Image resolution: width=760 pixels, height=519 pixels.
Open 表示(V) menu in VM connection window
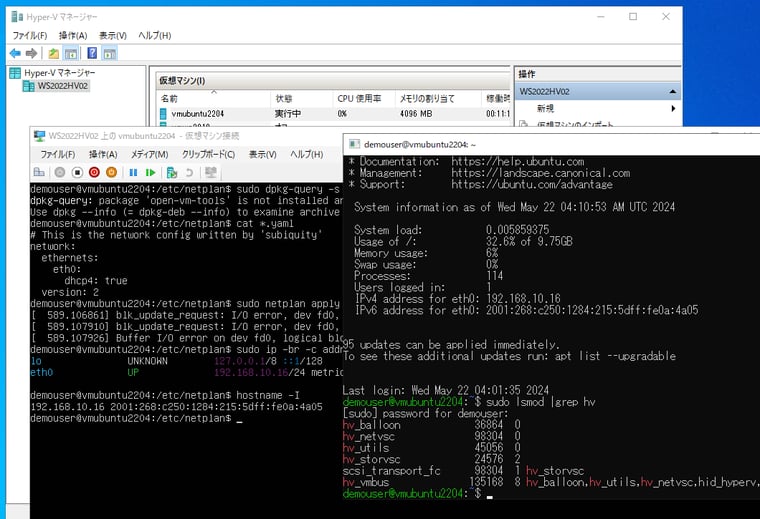263,155
